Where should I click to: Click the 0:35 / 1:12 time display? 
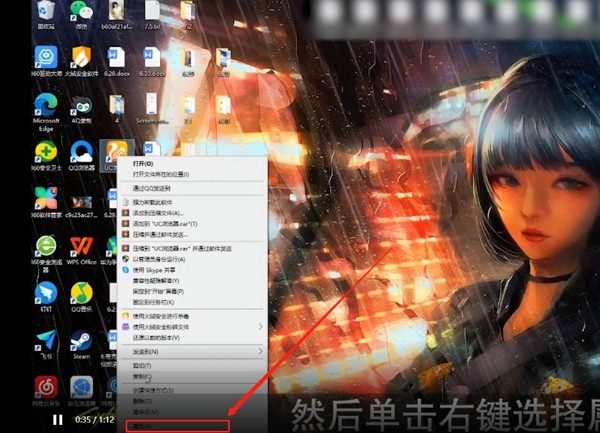95,420
